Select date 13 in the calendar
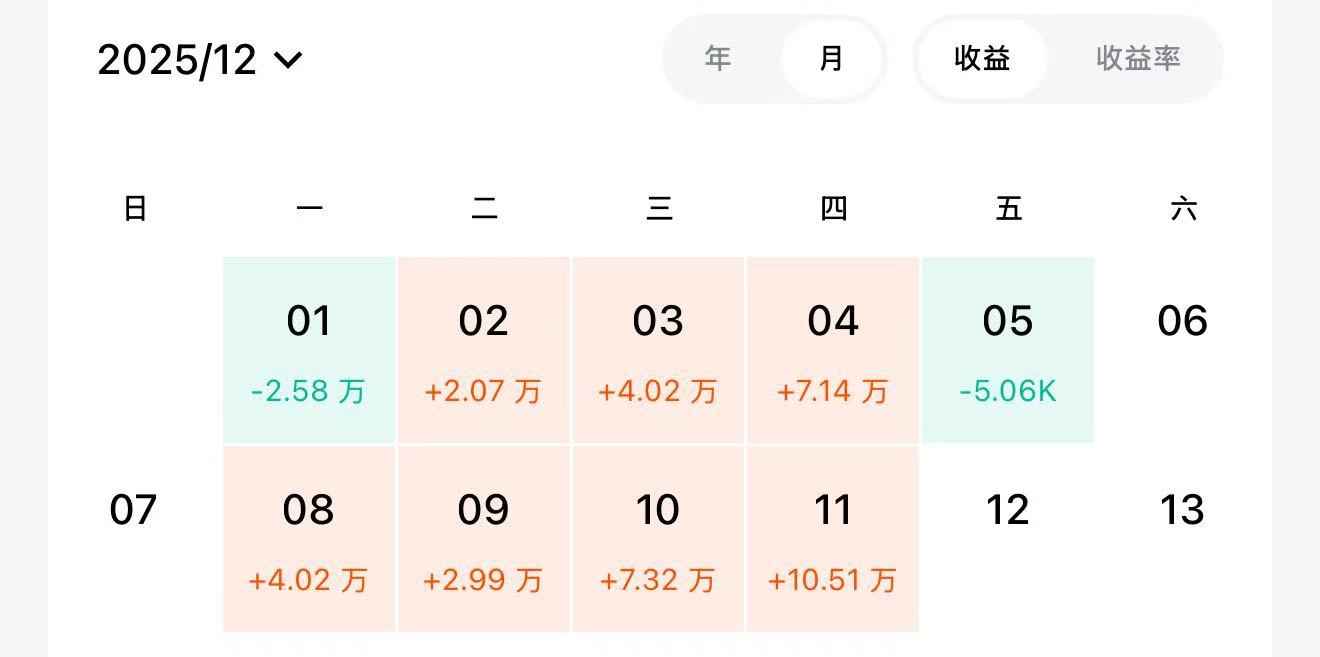Image resolution: width=1320 pixels, height=657 pixels. coord(1182,510)
